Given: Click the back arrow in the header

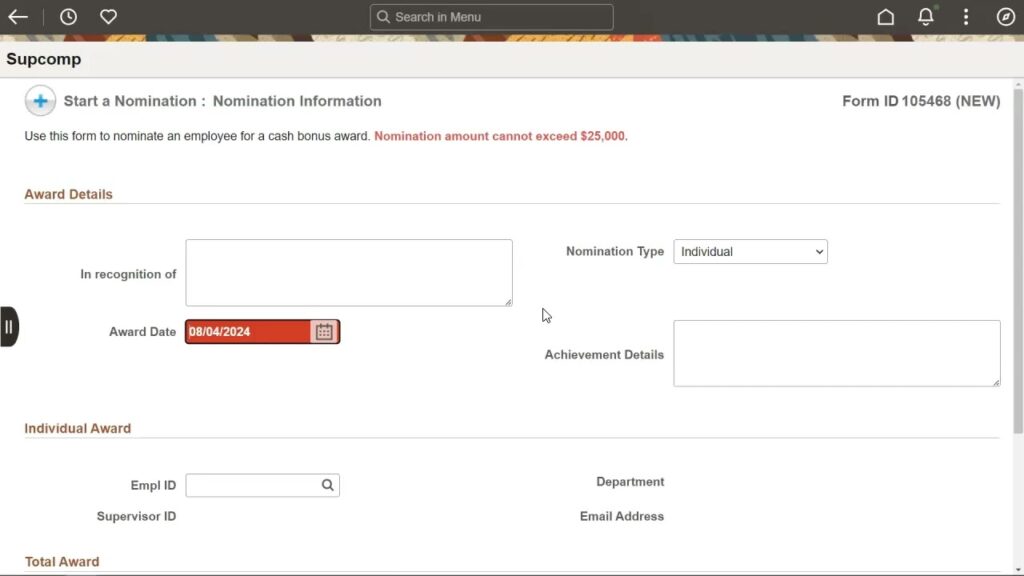Looking at the screenshot, I should pyautogui.click(x=20, y=16).
